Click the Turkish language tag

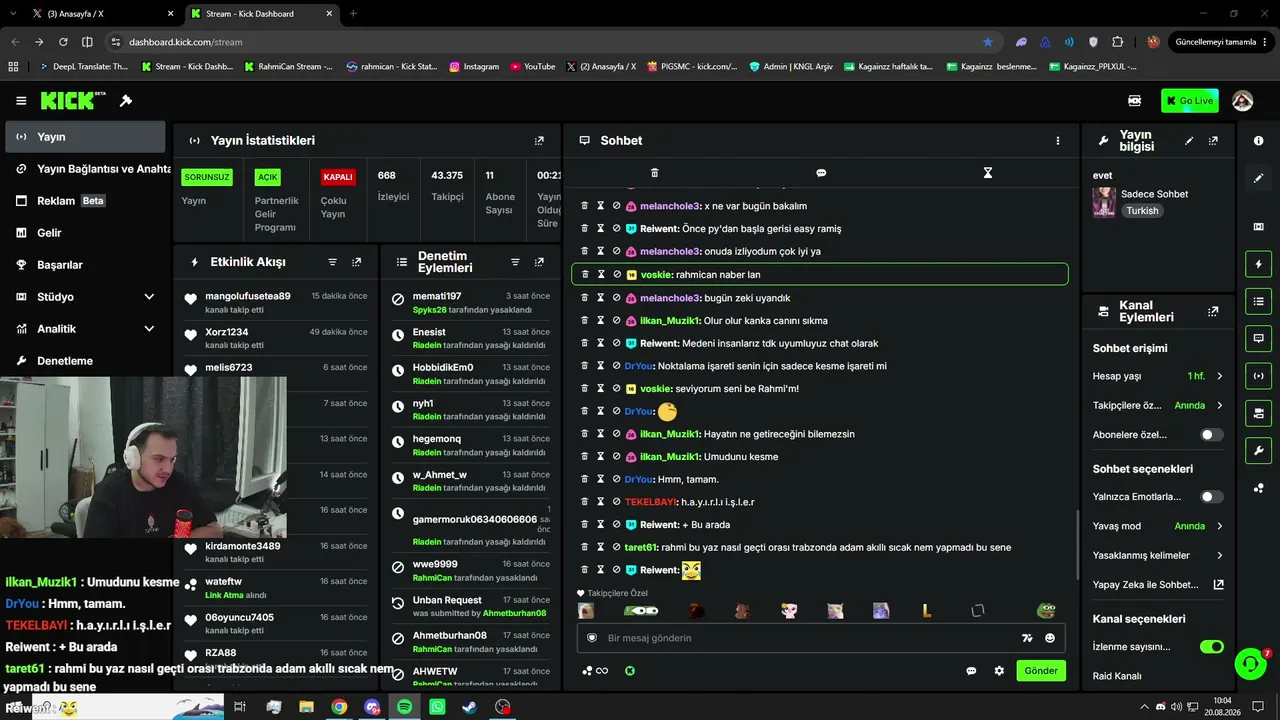point(1142,211)
